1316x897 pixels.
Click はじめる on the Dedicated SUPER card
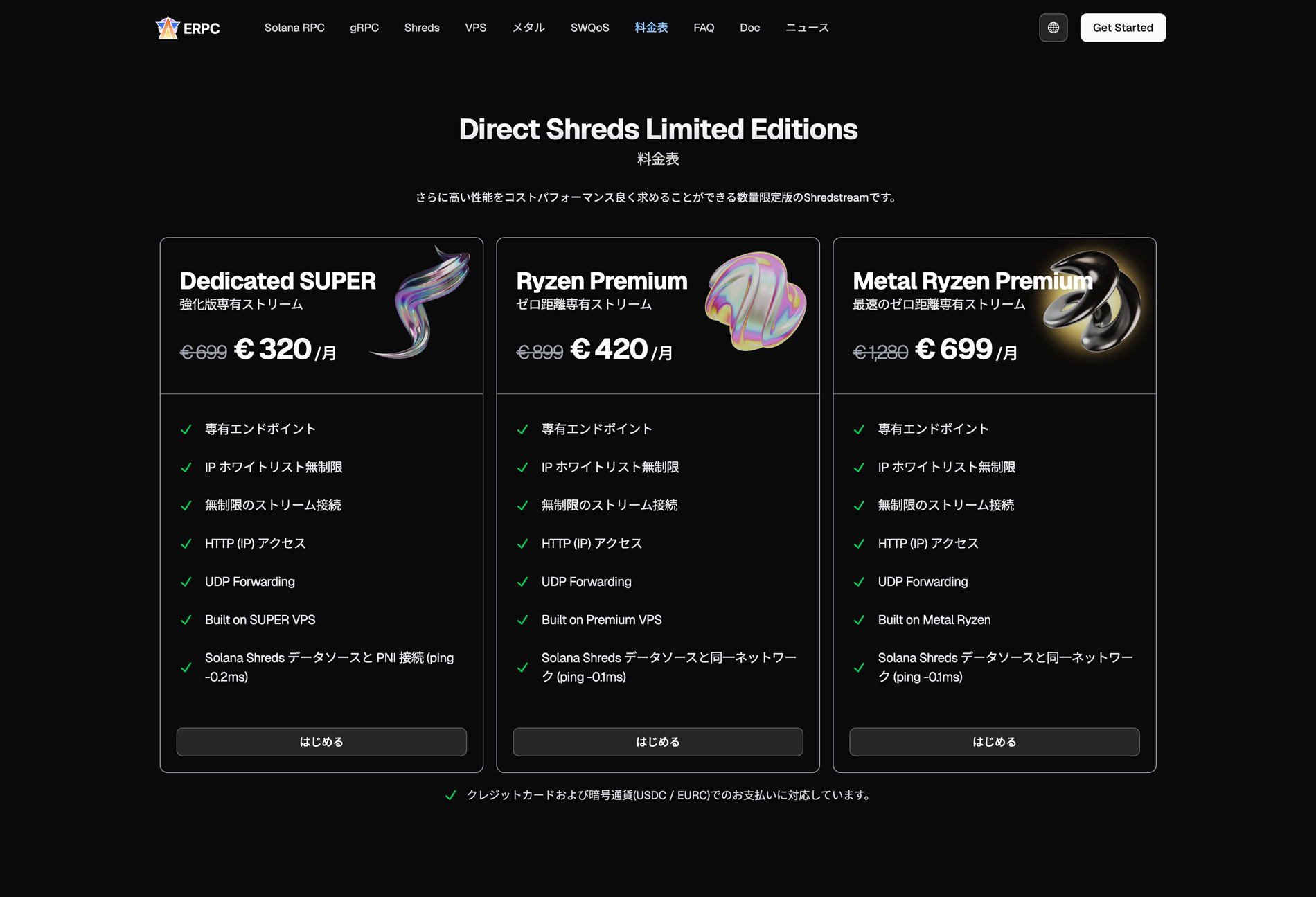click(x=321, y=741)
